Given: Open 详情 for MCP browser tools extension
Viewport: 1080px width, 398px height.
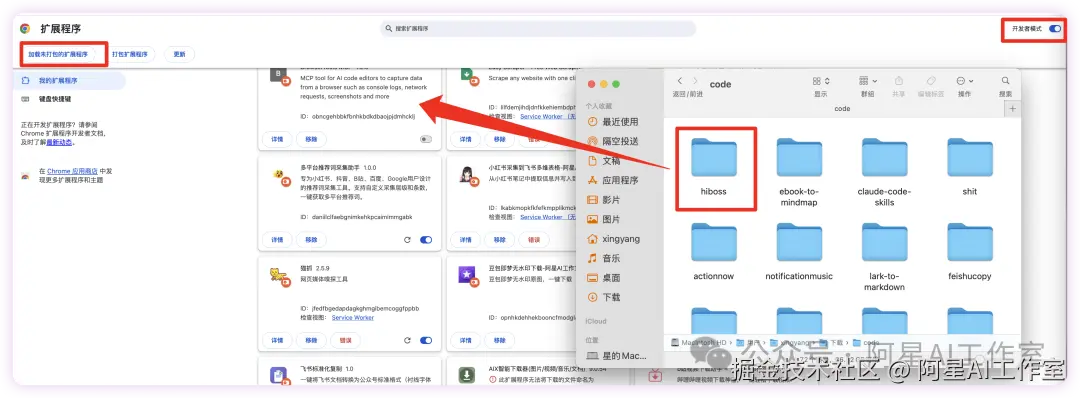Looking at the screenshot, I should (277, 139).
